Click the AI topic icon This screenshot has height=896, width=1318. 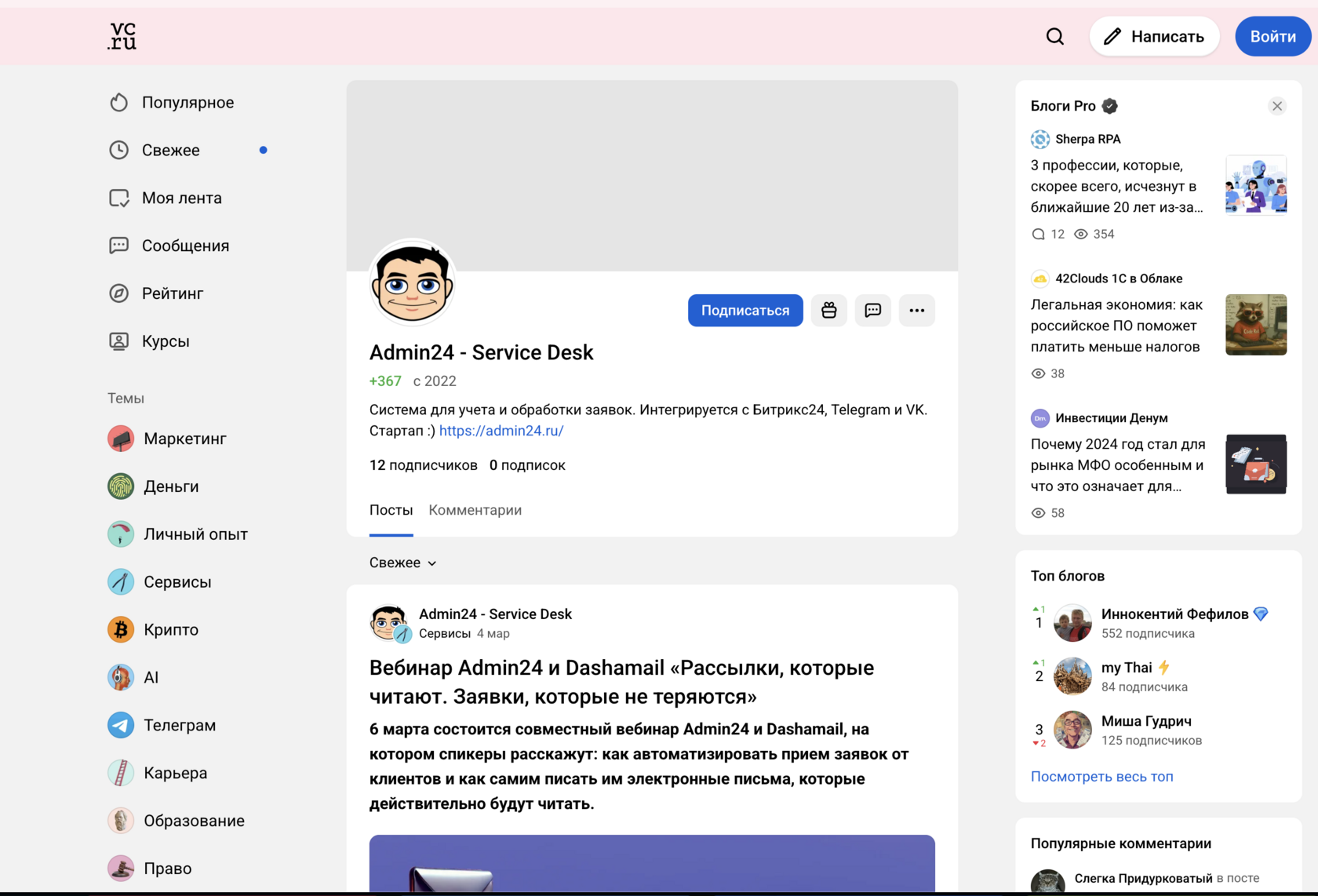click(x=121, y=677)
